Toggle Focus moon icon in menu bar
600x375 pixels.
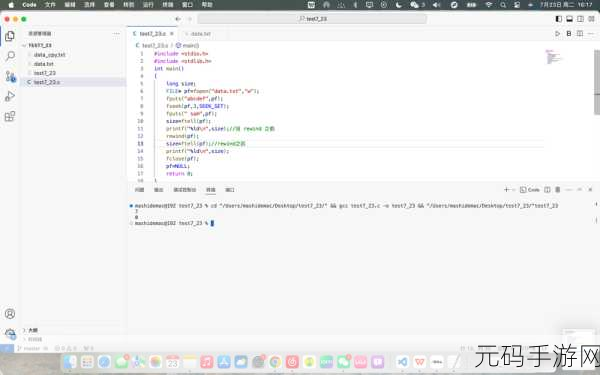point(399,5)
